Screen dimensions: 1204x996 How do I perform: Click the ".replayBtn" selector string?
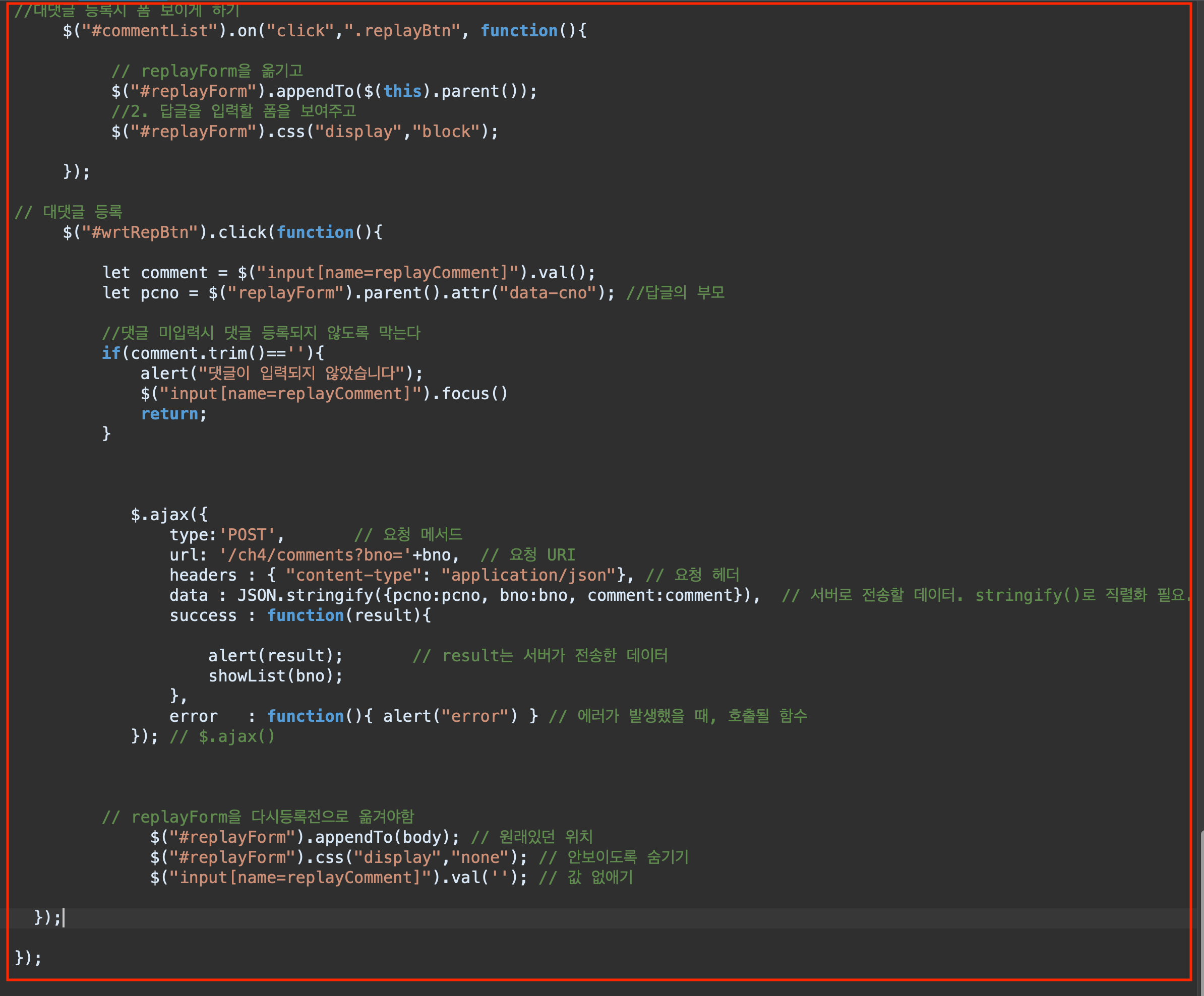pyautogui.click(x=402, y=30)
